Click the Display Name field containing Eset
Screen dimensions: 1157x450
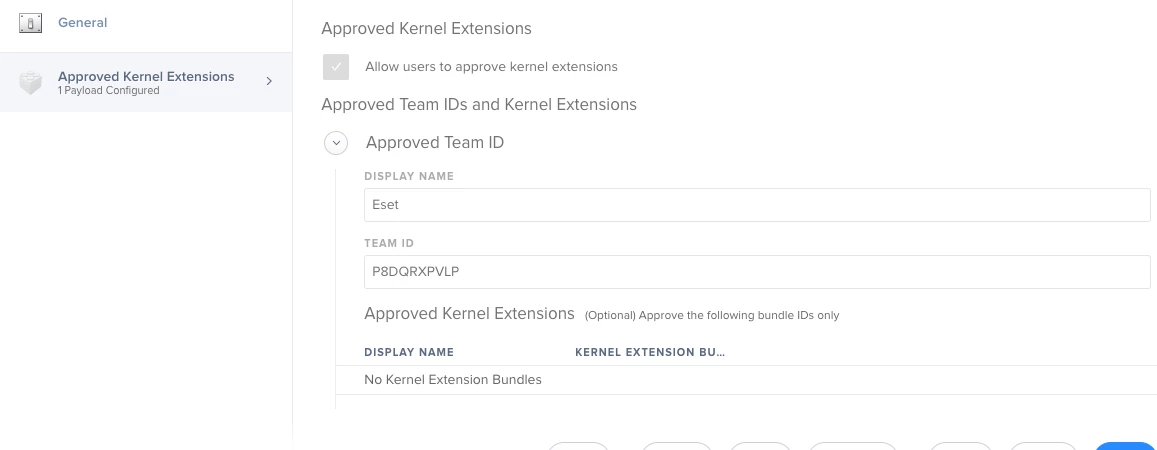(757, 205)
